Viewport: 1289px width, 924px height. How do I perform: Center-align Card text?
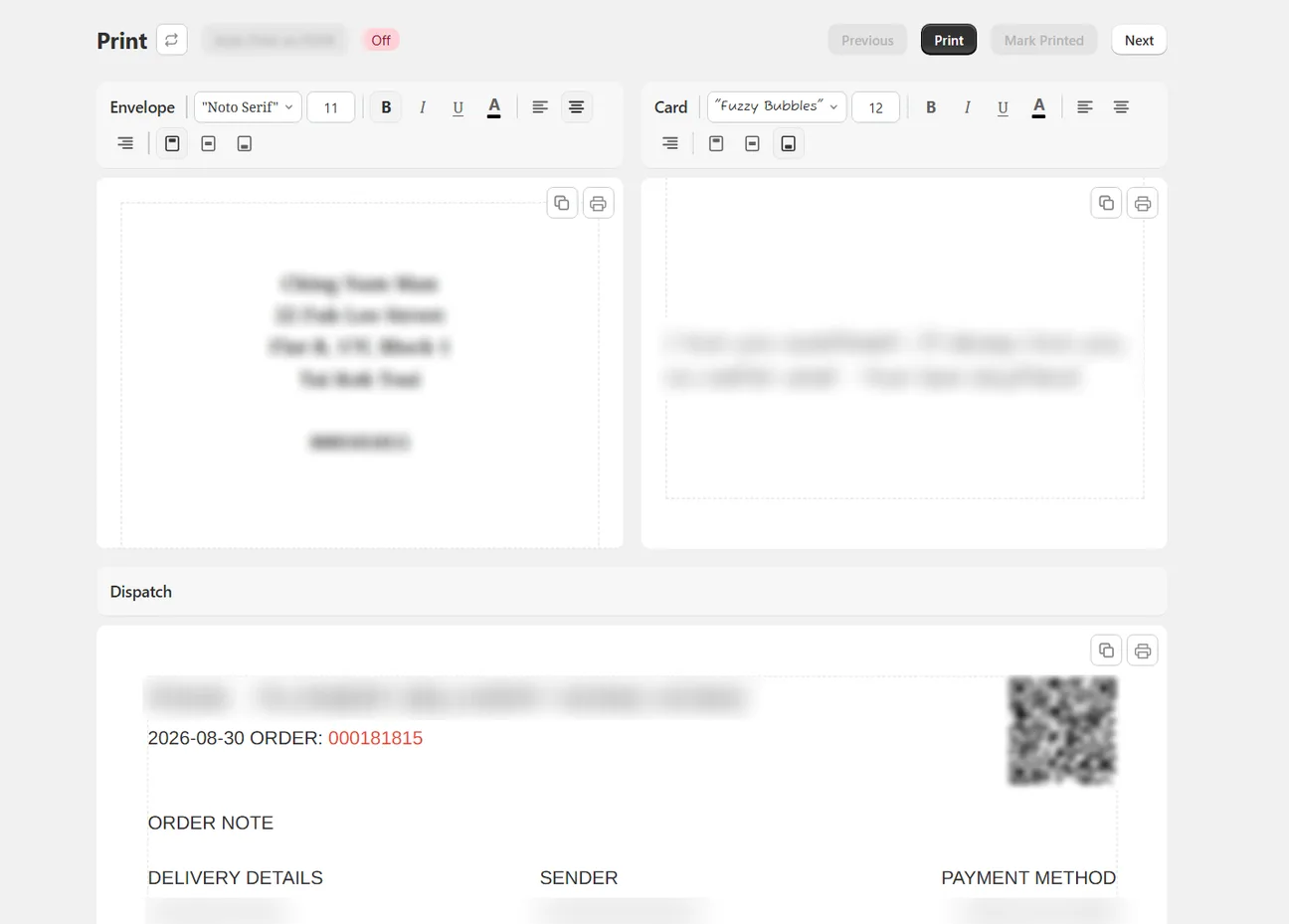pyautogui.click(x=1121, y=106)
